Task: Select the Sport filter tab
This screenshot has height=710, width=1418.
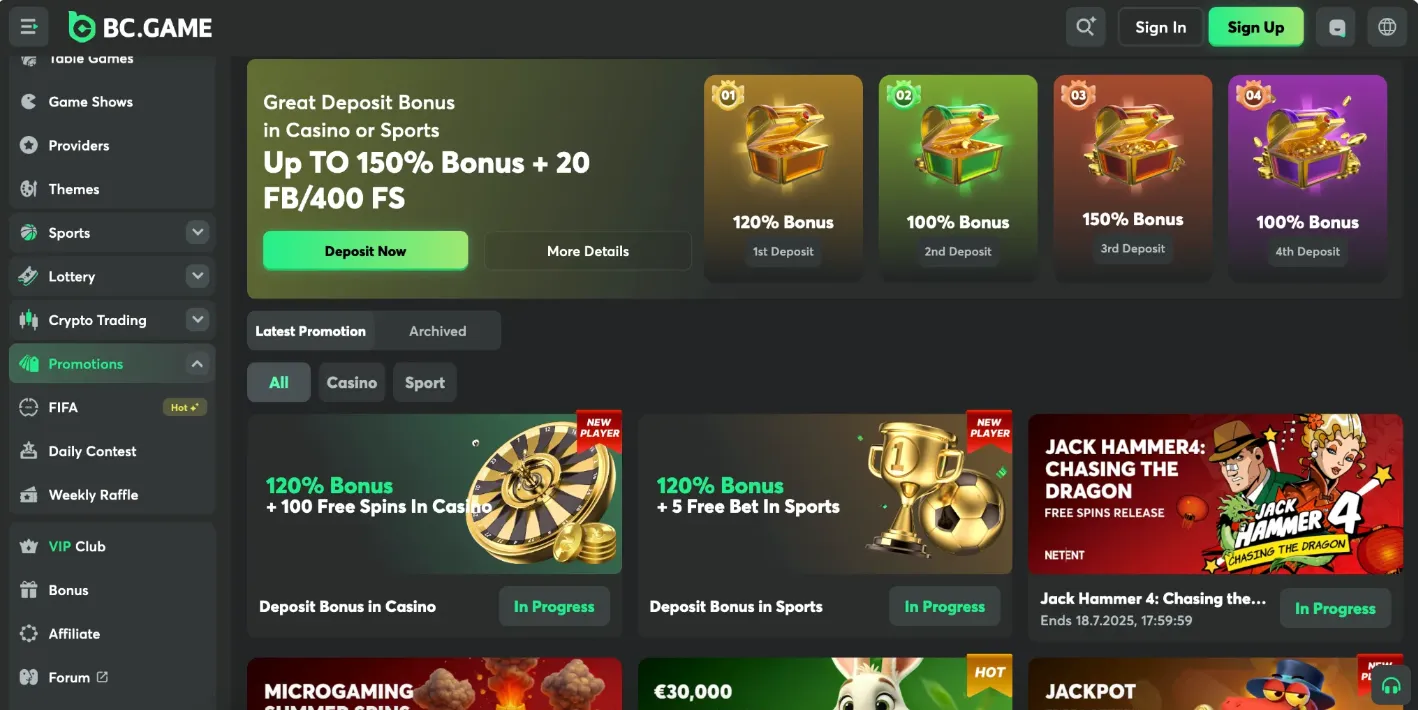Action: (424, 382)
